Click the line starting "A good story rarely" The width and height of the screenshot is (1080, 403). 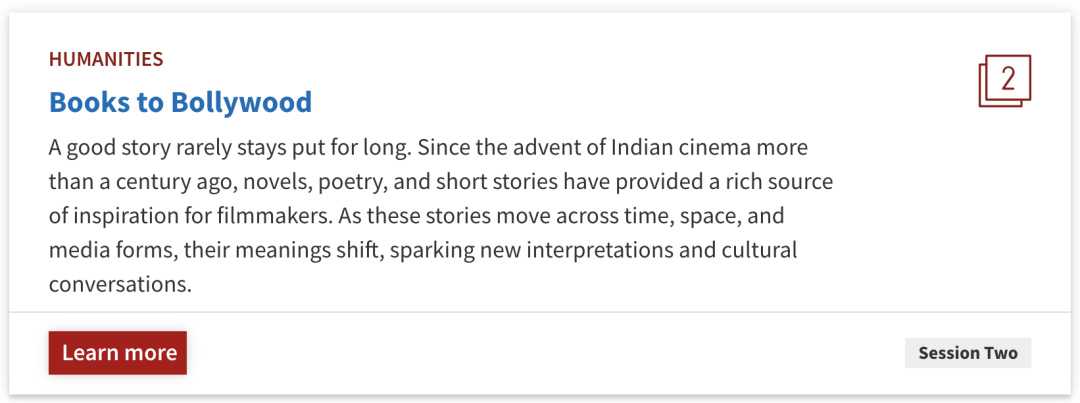pyautogui.click(x=428, y=148)
